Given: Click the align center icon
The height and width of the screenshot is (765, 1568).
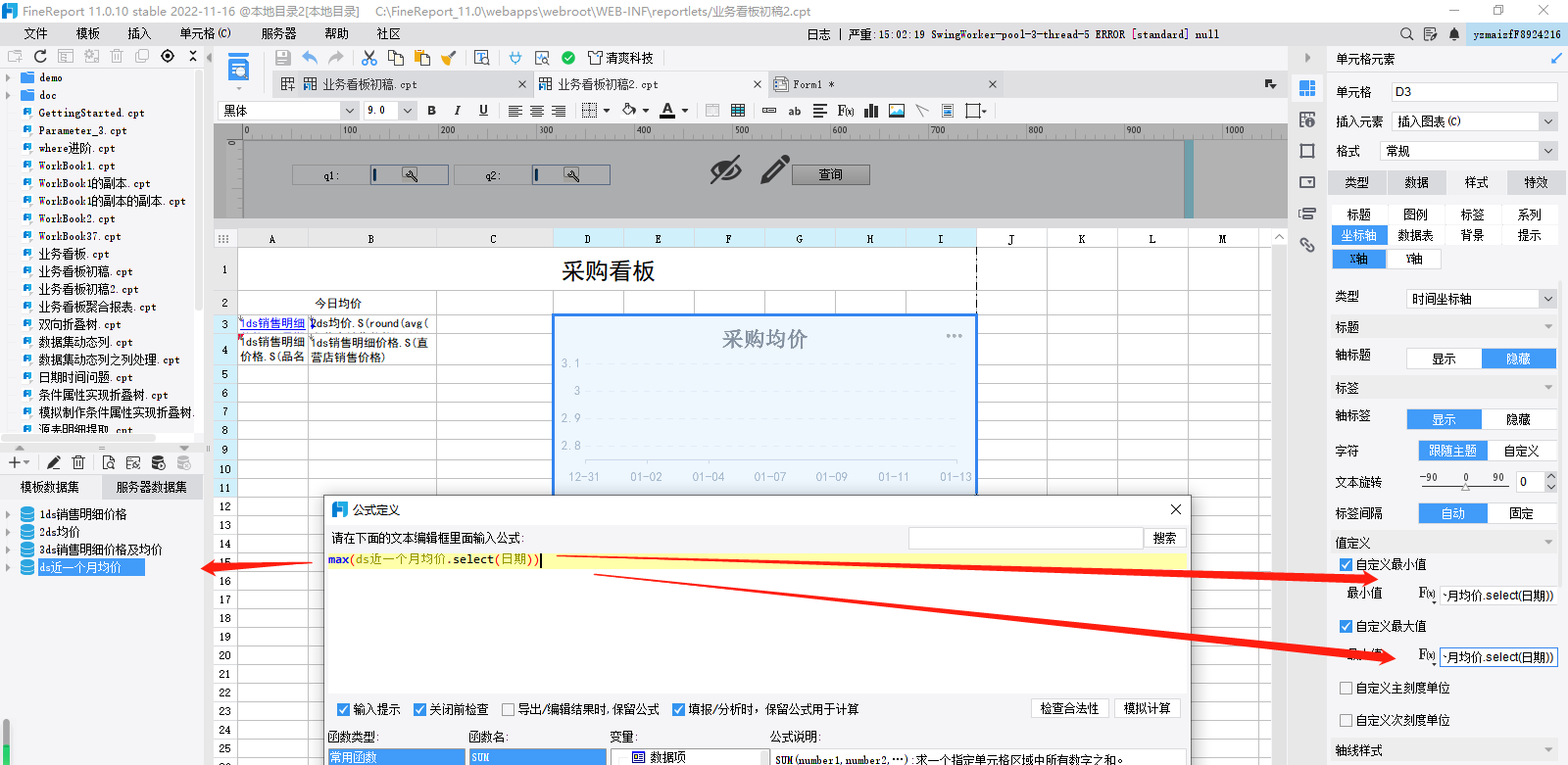Looking at the screenshot, I should pos(537,111).
